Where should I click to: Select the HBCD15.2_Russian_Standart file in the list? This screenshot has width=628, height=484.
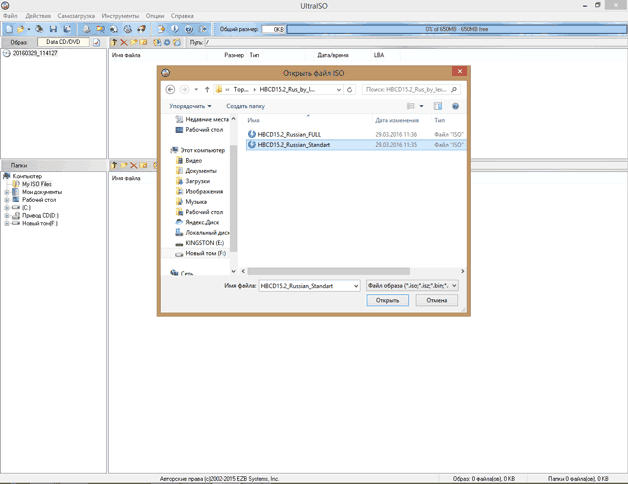coord(356,145)
